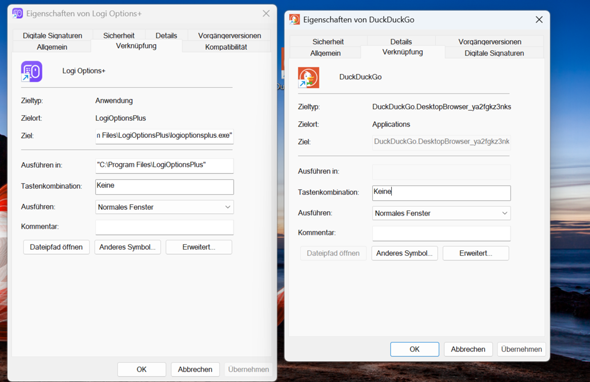This screenshot has width=590, height=382.
Task: Expand Ausführen dropdown in Logi Options+ window
Action: pos(164,207)
